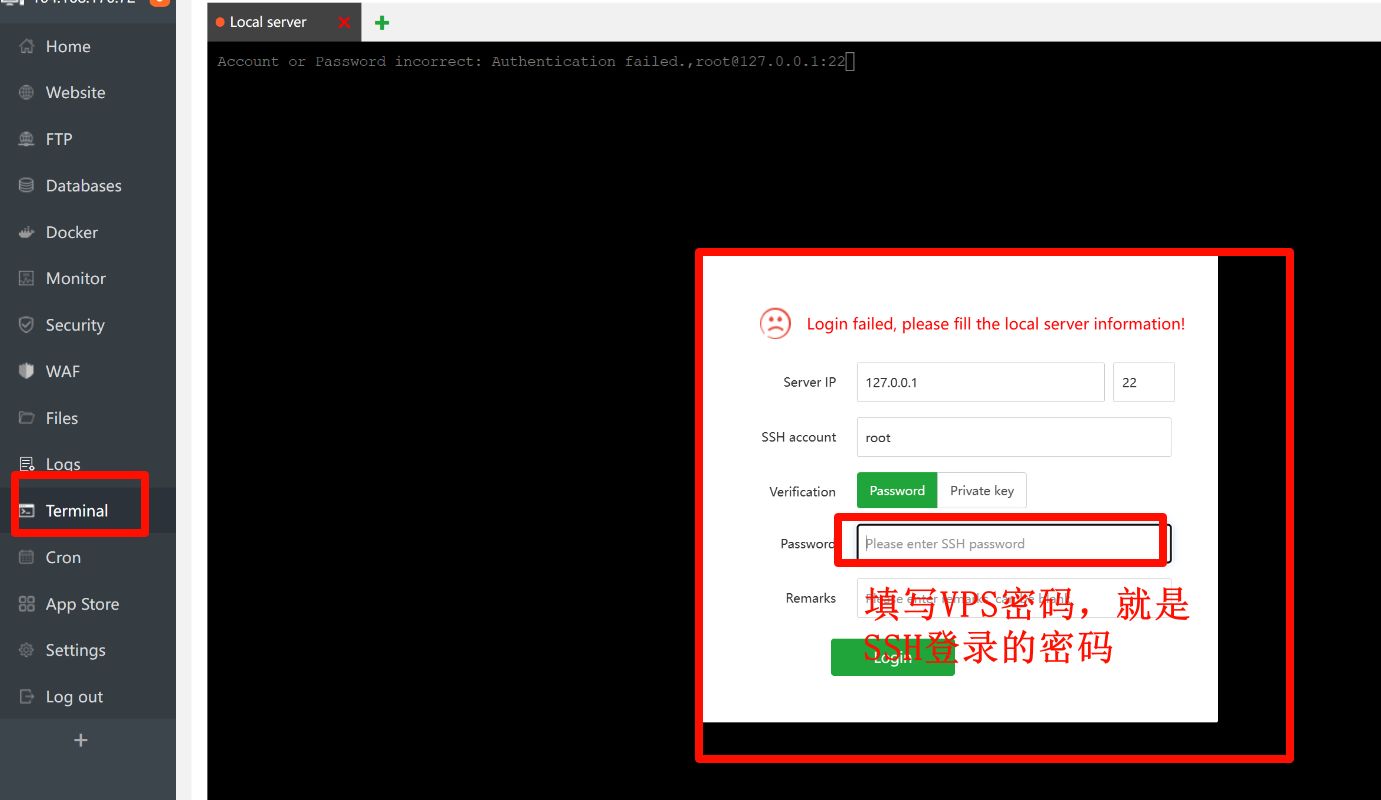Open the Settings page
This screenshot has width=1381, height=800.
[x=88, y=650]
